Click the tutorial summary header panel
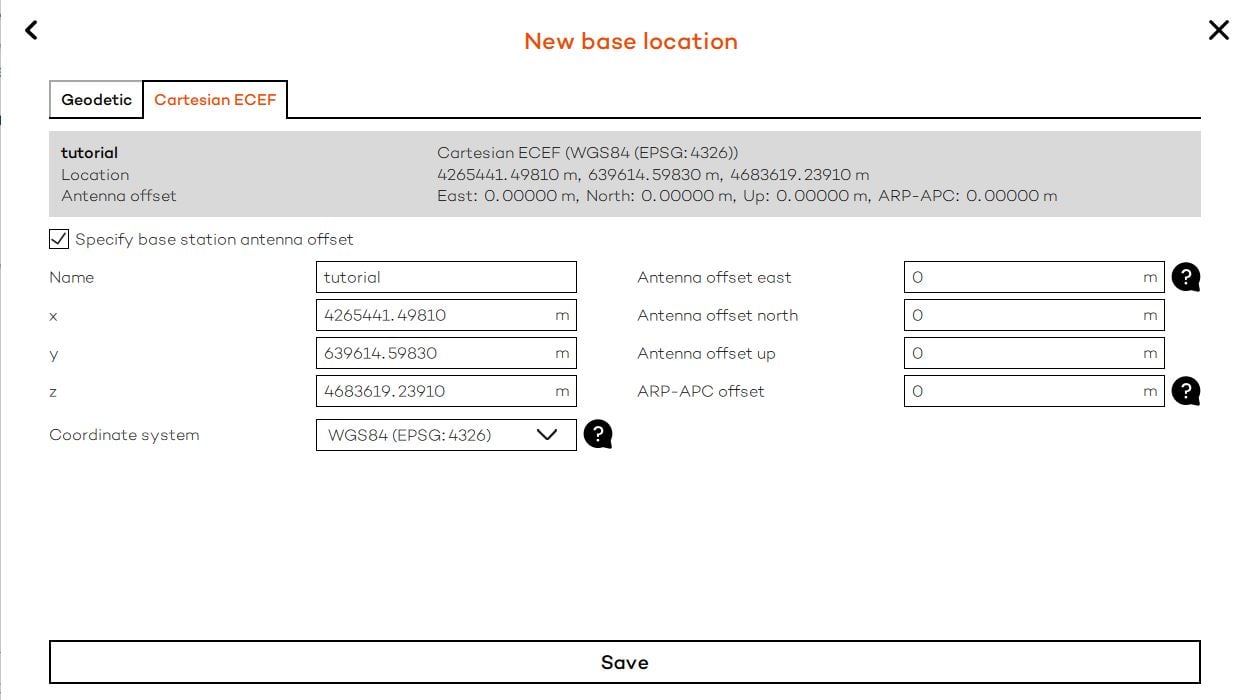This screenshot has height=700, width=1247. 624,174
